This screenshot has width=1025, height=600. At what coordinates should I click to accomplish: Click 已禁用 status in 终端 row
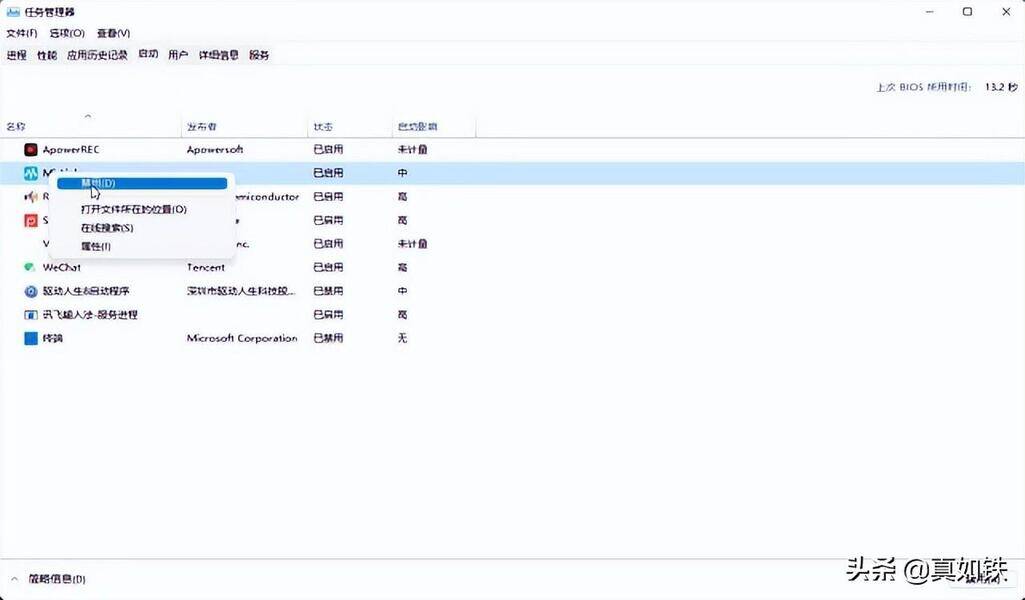click(328, 338)
